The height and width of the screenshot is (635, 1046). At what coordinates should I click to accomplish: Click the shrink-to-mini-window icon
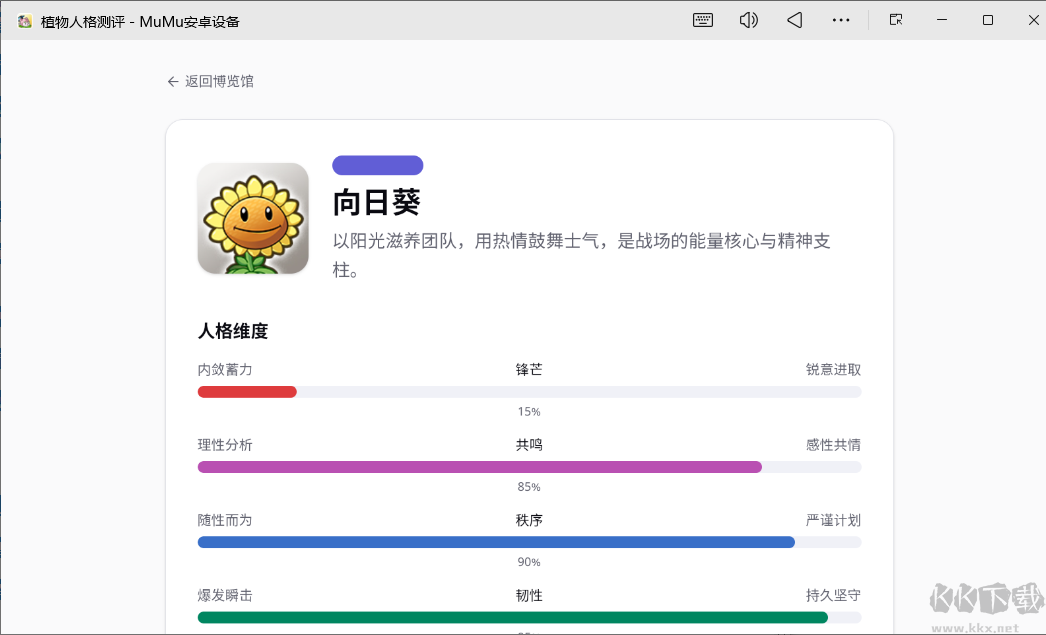pyautogui.click(x=896, y=19)
